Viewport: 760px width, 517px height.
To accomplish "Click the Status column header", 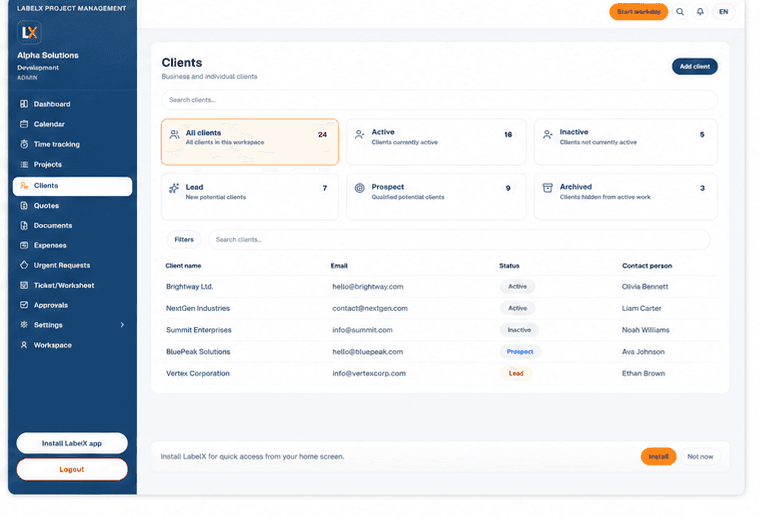I will 509,266.
